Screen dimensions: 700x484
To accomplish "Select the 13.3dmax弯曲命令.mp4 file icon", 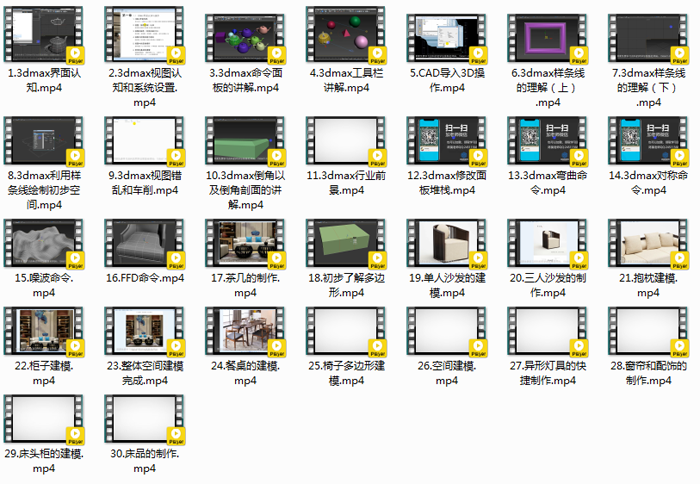I will click(x=546, y=140).
